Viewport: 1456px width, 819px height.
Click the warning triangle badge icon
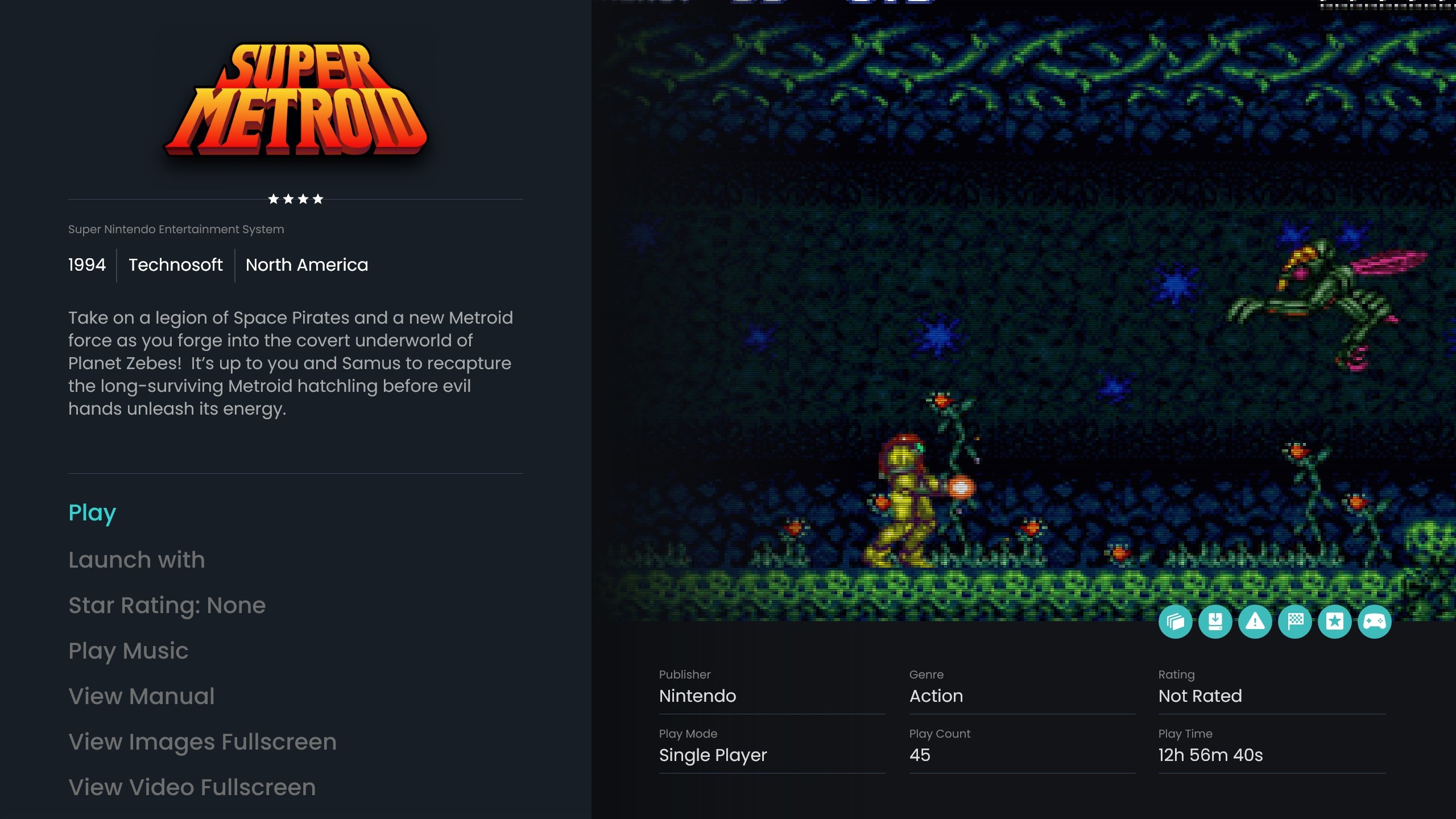point(1255,622)
